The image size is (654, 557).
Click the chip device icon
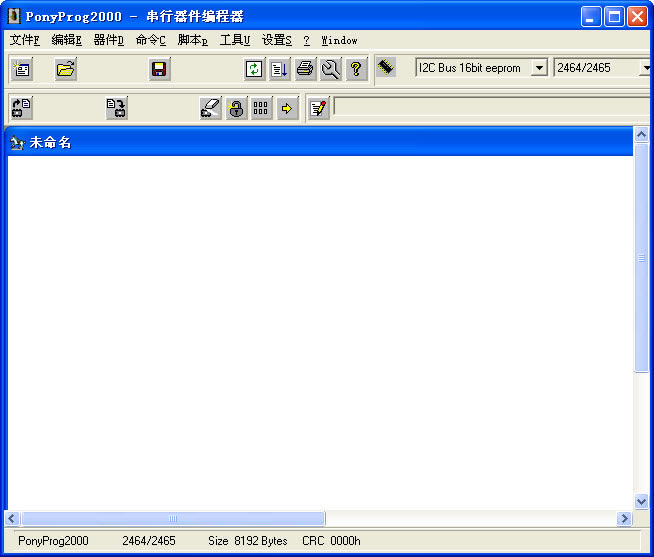(386, 68)
